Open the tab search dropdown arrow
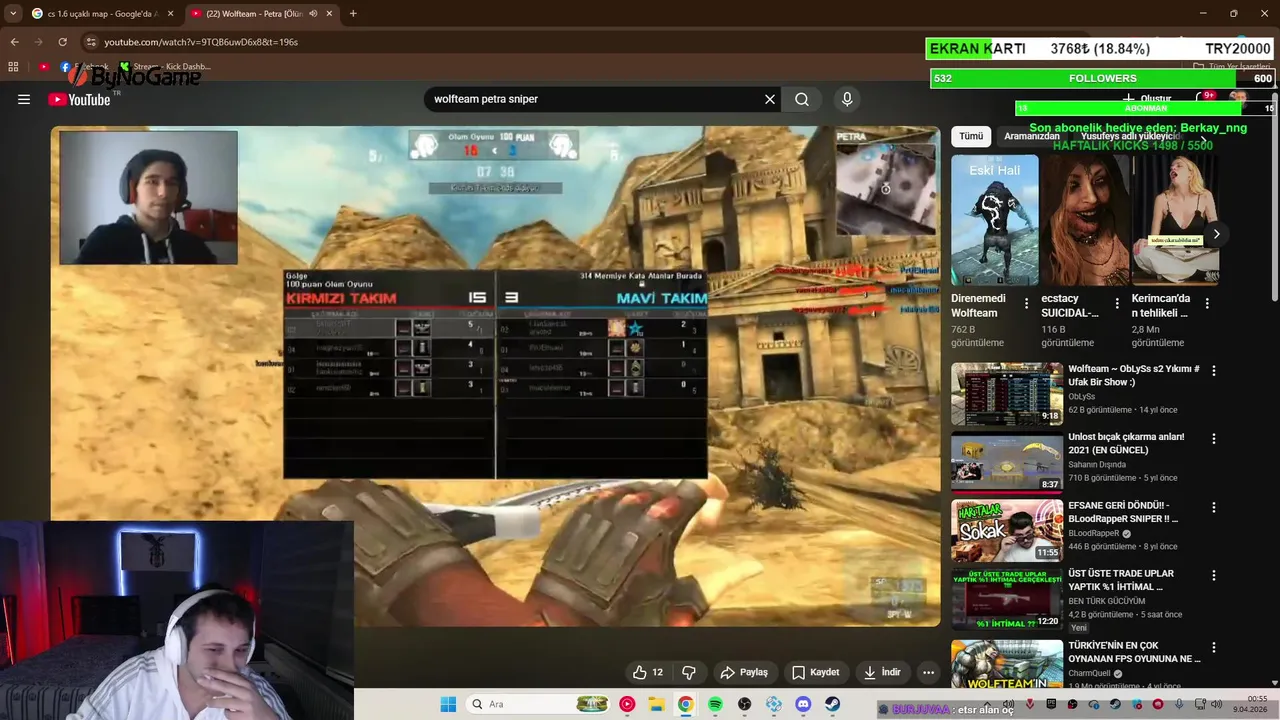 (x=13, y=13)
